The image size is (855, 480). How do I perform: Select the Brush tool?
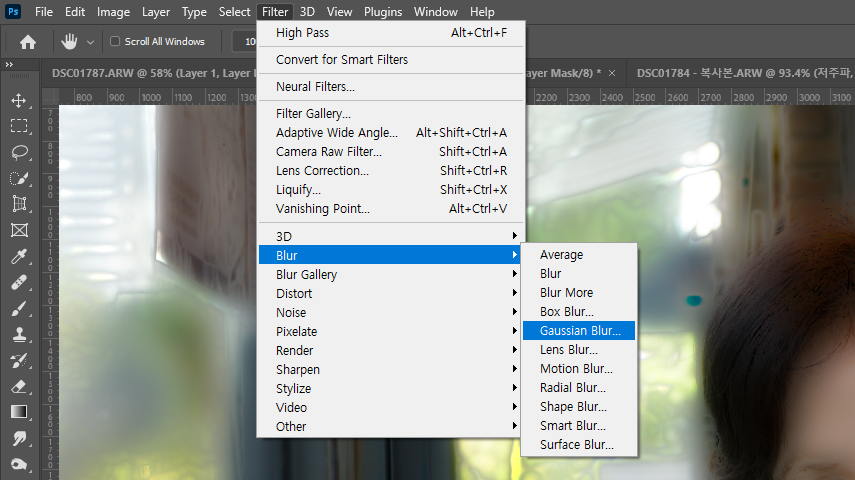pos(19,309)
